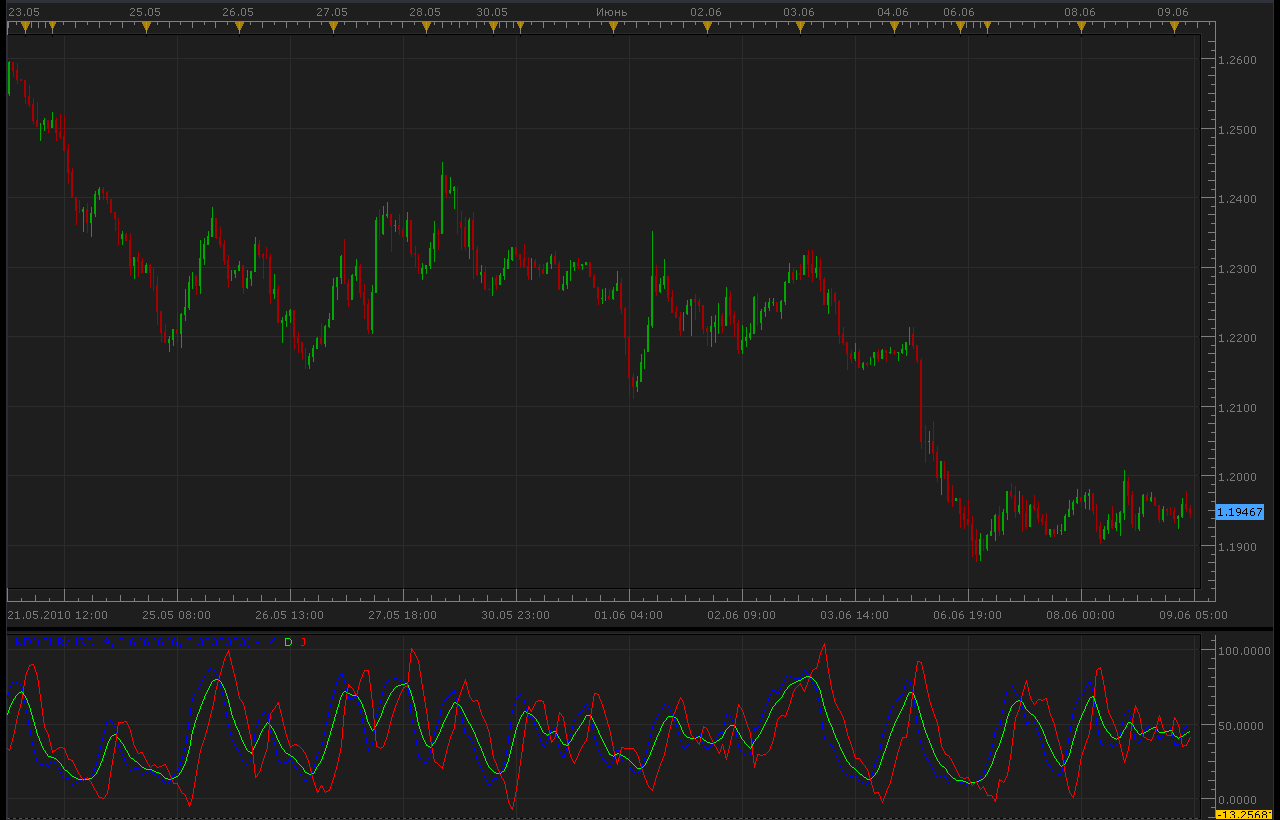1280x820 pixels.
Task: Click the yellow marker under 08.06
Action: click(x=1081, y=28)
